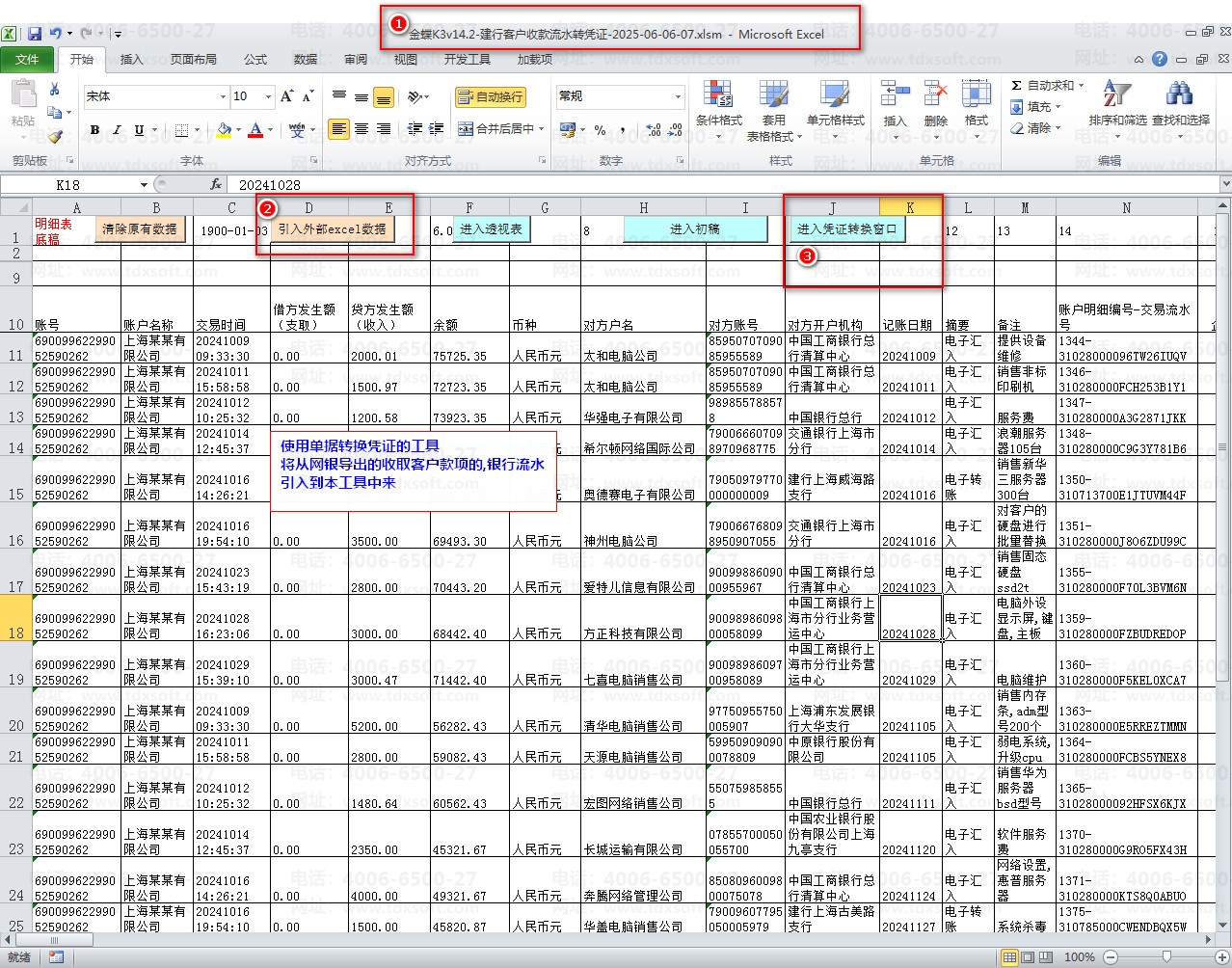The height and width of the screenshot is (968, 1232).
Task: Expand the number format dropdown (常规)
Action: point(678,96)
